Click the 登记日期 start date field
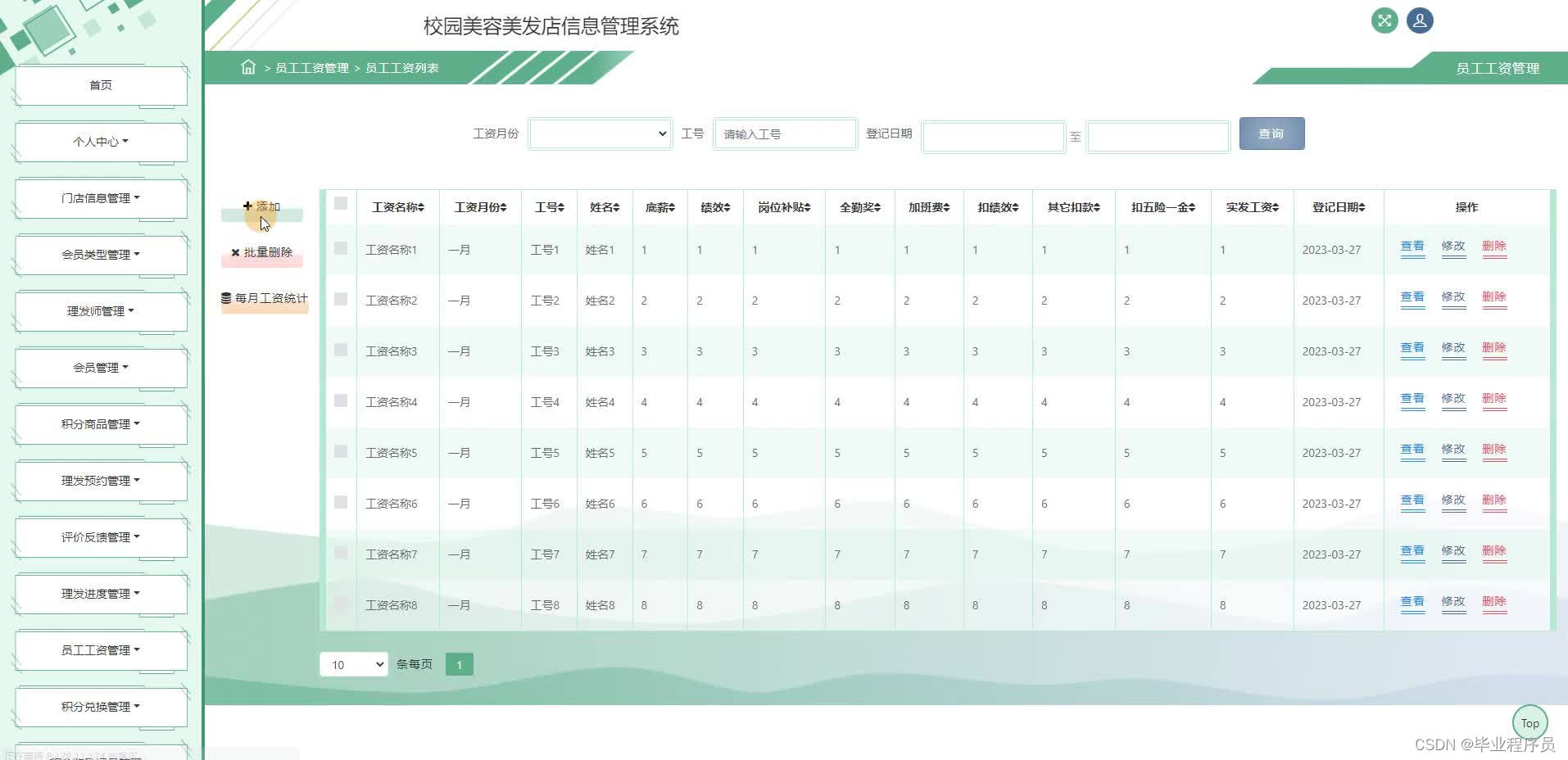This screenshot has width=1568, height=760. point(993,137)
